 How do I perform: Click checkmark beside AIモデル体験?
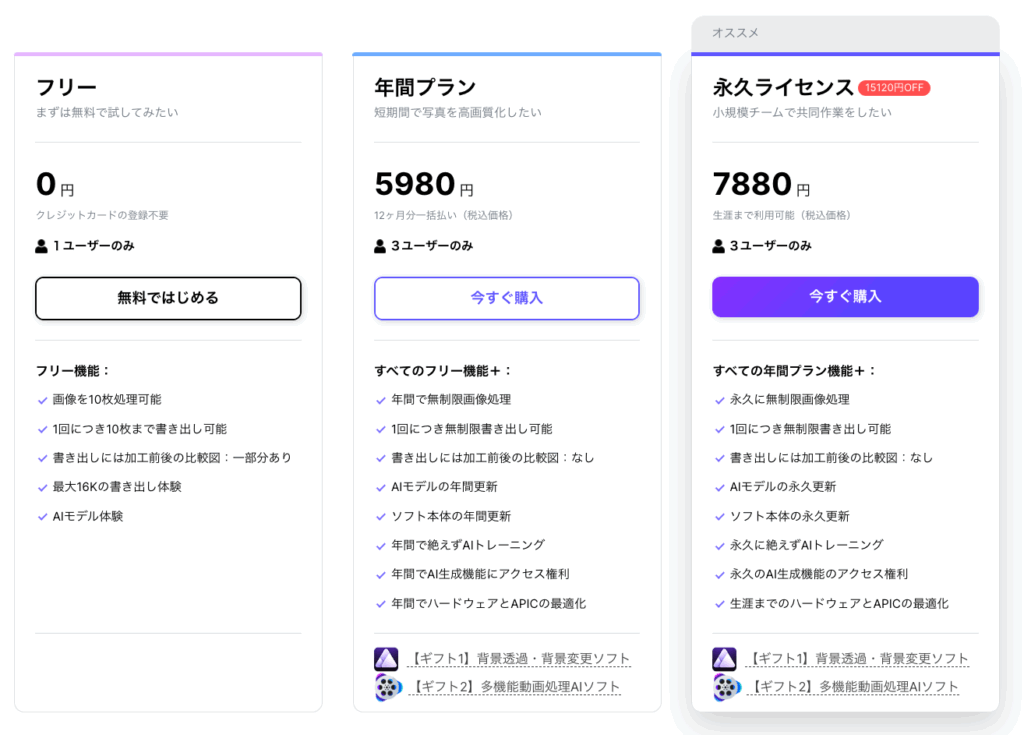click(42, 517)
